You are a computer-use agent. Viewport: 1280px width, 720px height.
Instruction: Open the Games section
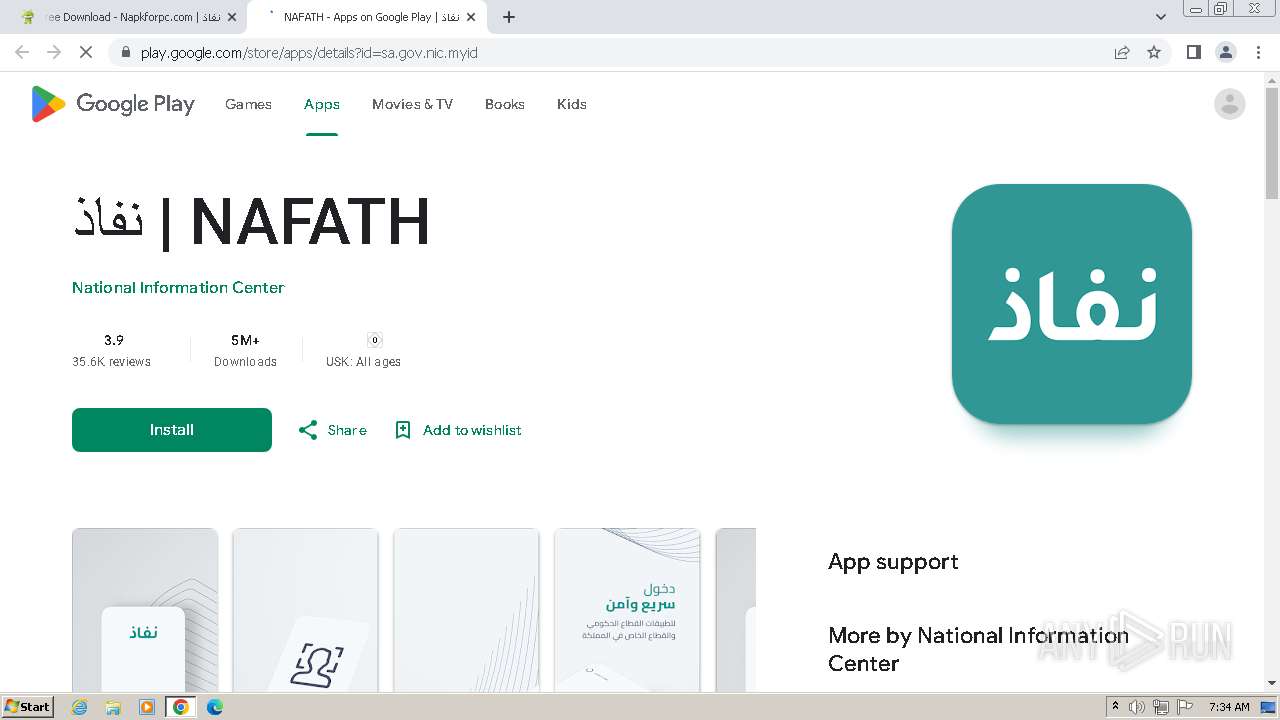click(248, 104)
